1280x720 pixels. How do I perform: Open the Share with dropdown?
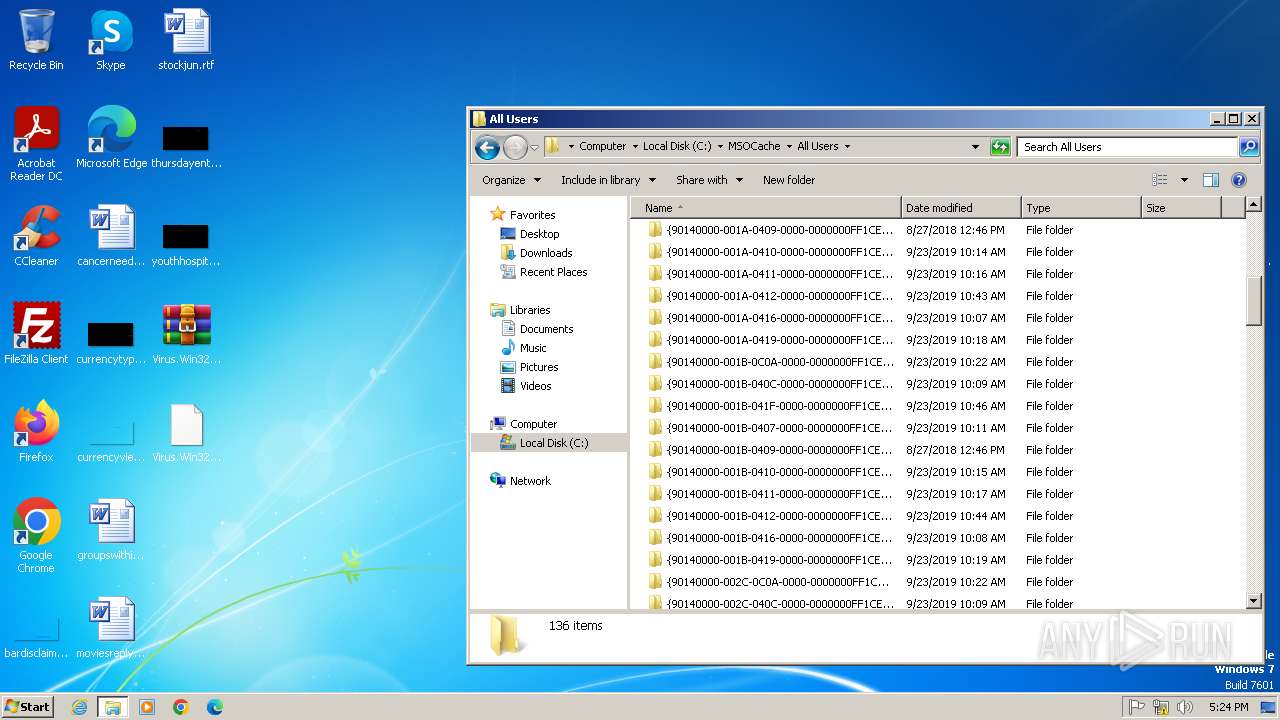(x=709, y=180)
